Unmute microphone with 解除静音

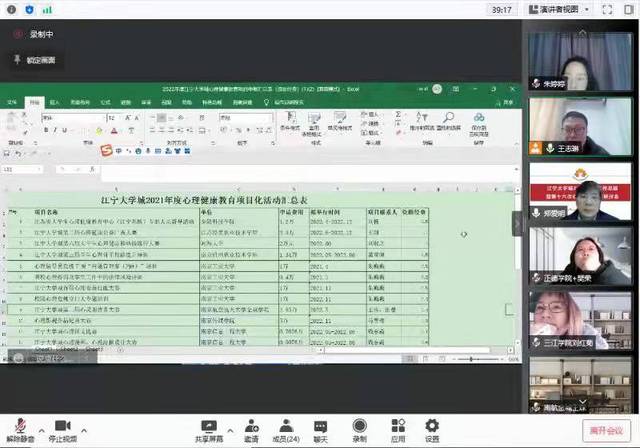tap(20, 430)
